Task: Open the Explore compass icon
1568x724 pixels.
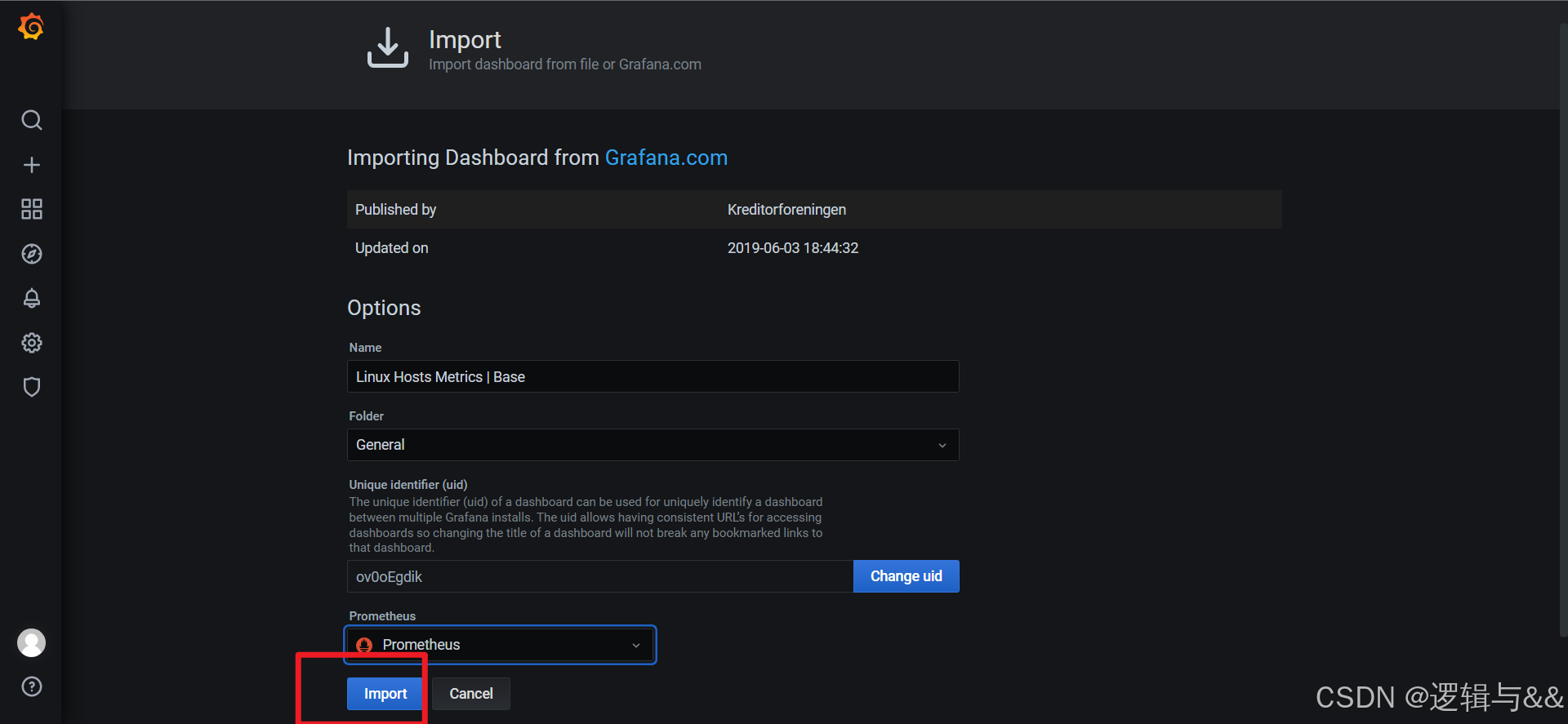Action: pyautogui.click(x=31, y=254)
